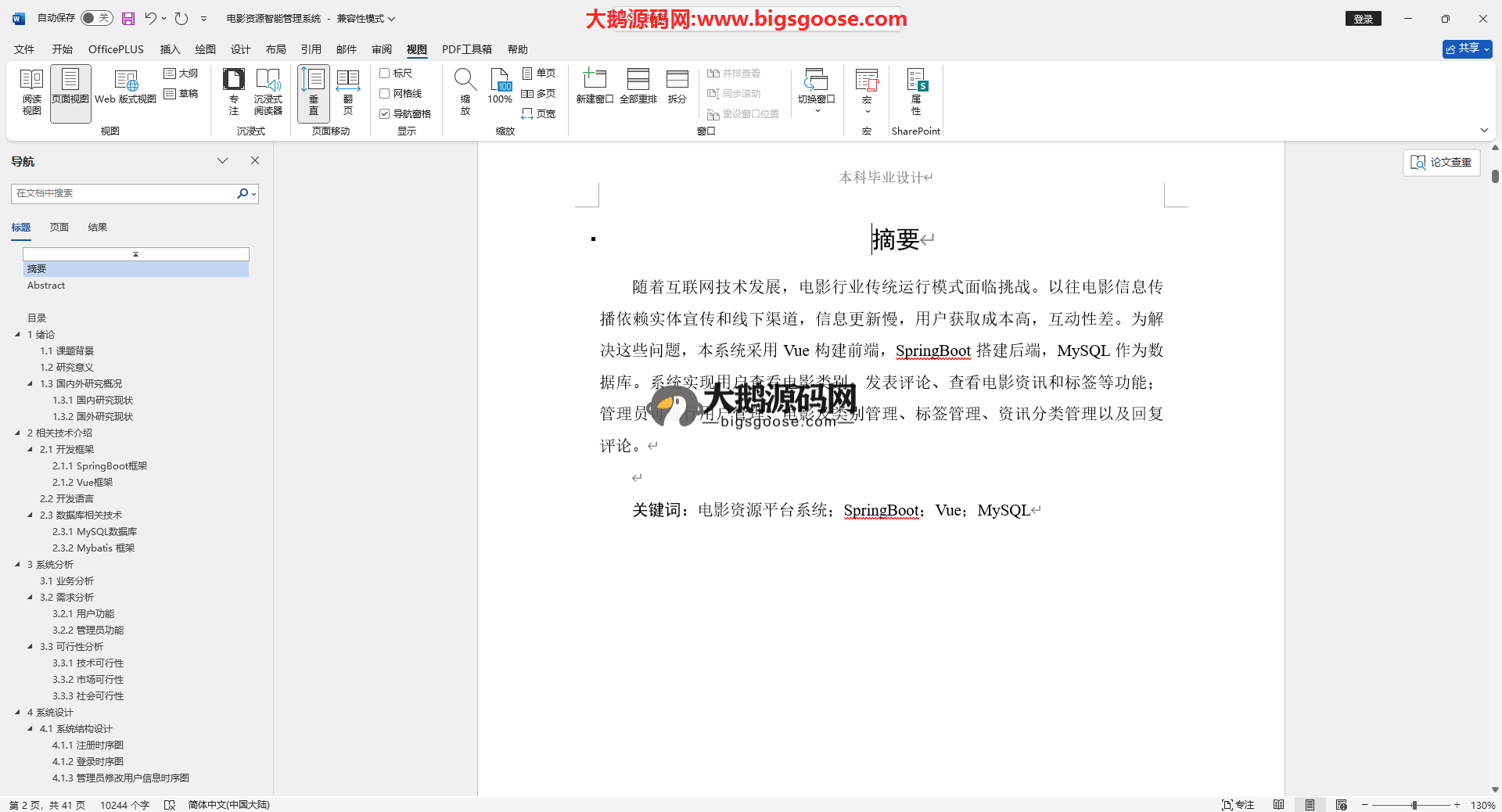The width and height of the screenshot is (1502, 812).
Task: Click the Zoom (缩放) magnifier icon
Action: coord(465,81)
